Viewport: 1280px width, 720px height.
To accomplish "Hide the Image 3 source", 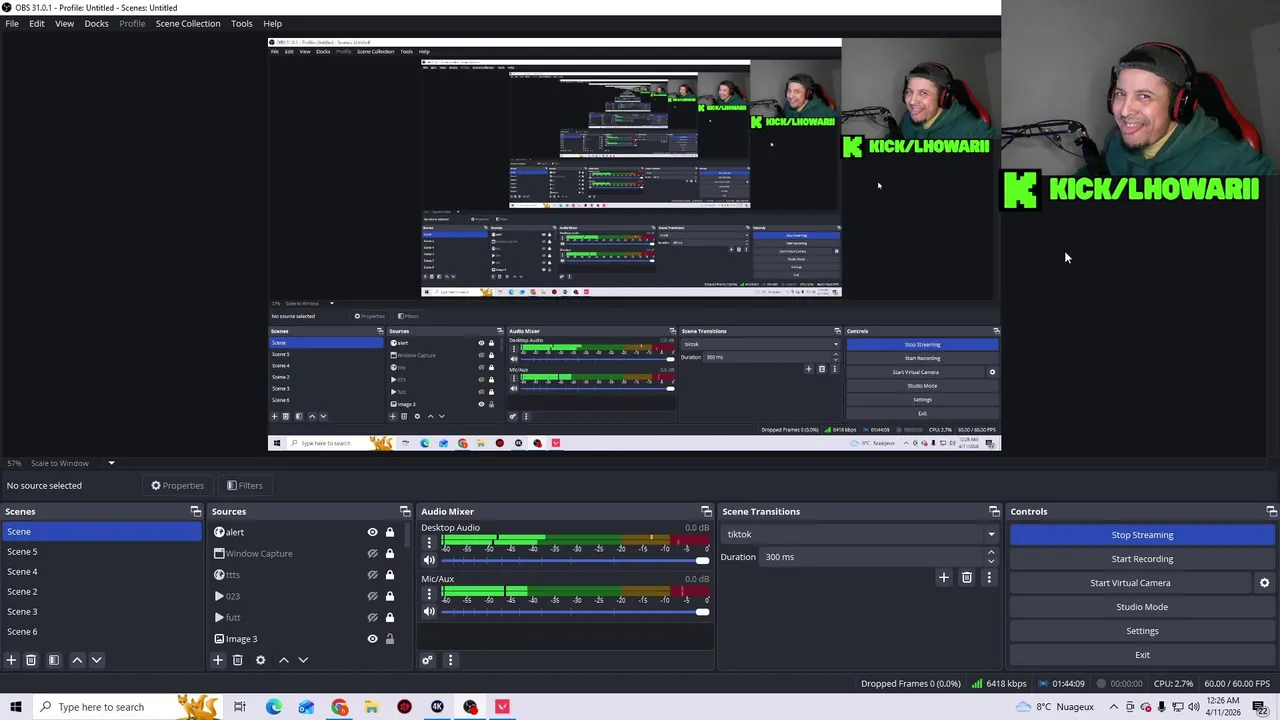I will [x=372, y=639].
